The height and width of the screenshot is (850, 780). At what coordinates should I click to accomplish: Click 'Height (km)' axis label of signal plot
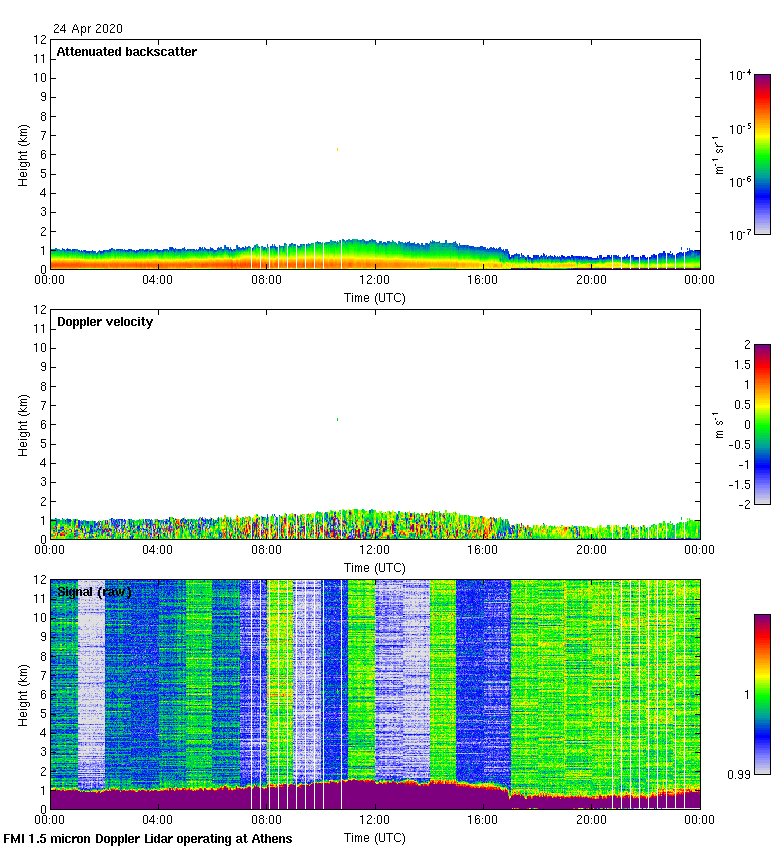coord(23,694)
